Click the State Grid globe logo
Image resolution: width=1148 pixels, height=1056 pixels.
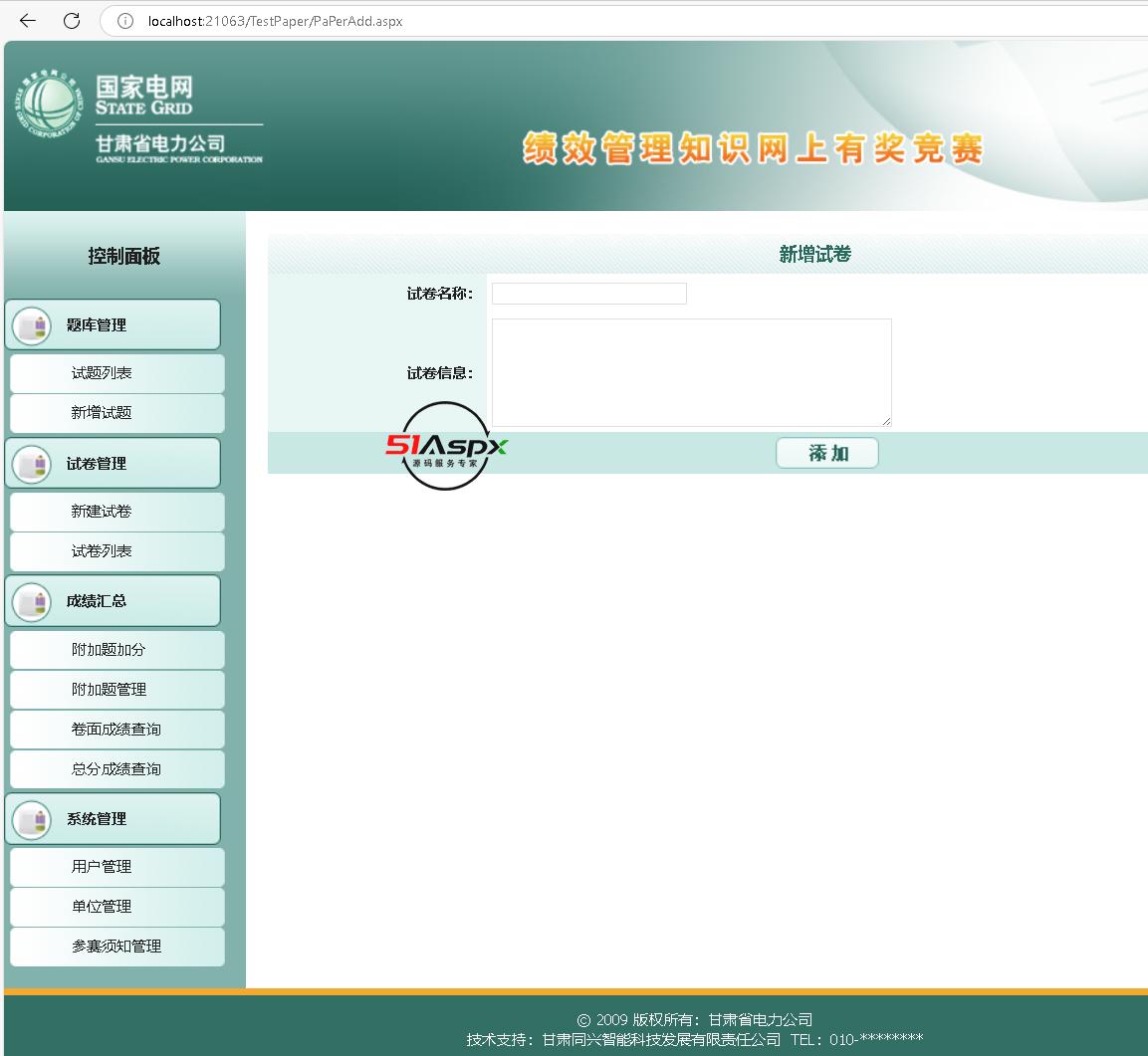click(49, 109)
